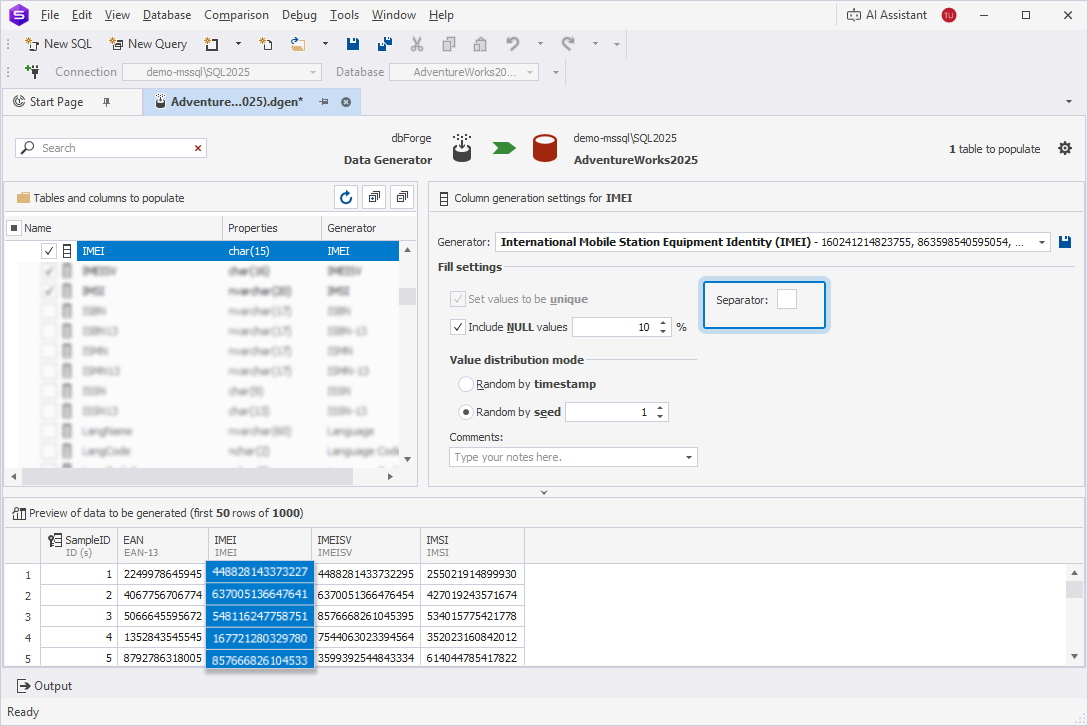This screenshot has width=1088, height=726.
Task: Pin the Start Page tab
Action: coord(106,102)
